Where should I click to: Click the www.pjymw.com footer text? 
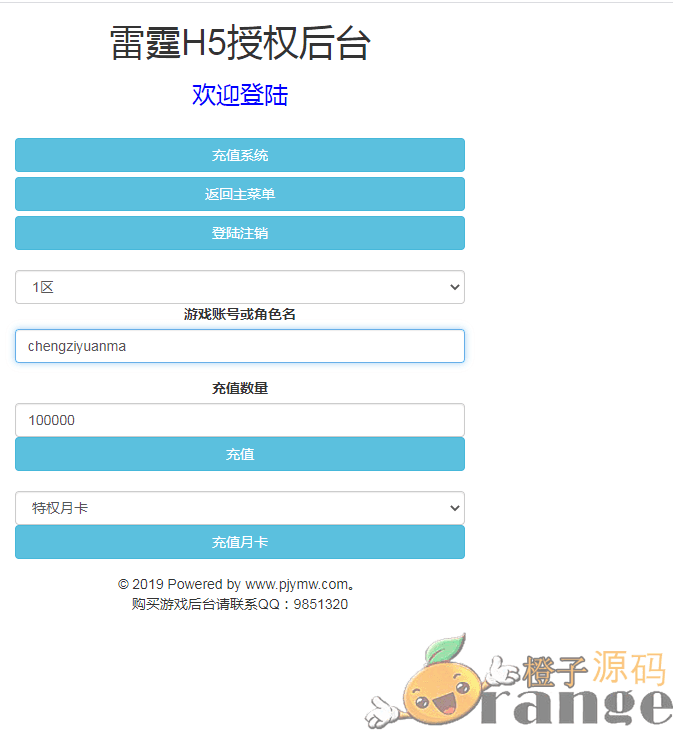click(x=297, y=584)
